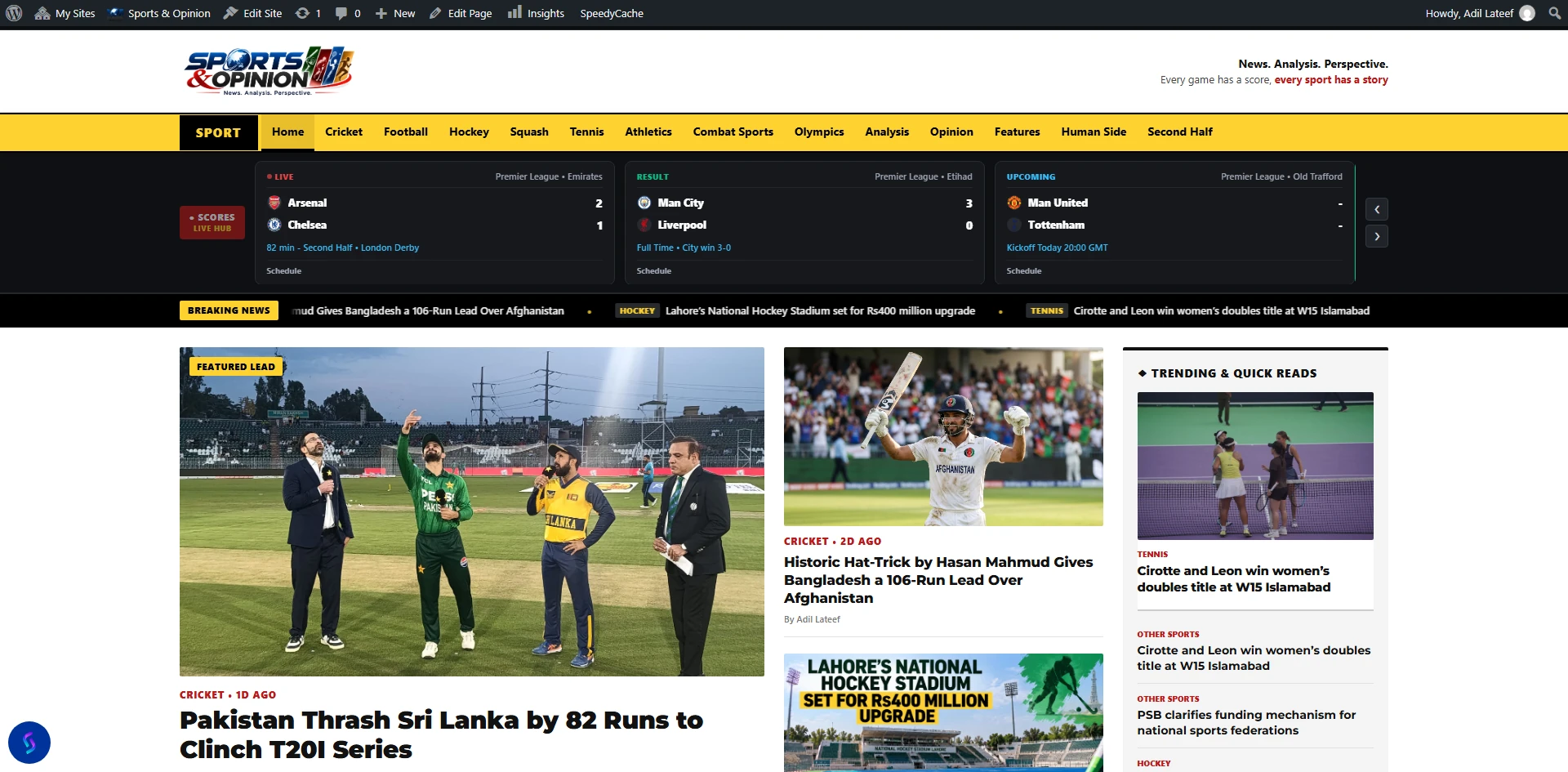Viewport: 1568px width, 772px height.
Task: Click the Man City club crest
Action: [x=644, y=203]
